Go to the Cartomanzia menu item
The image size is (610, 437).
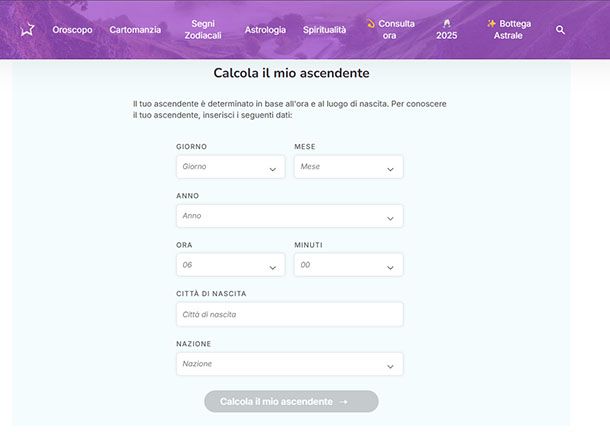point(135,30)
